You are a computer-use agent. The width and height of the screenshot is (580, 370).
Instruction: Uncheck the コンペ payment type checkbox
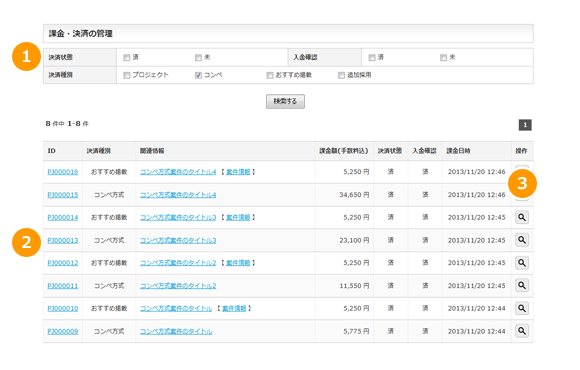(x=198, y=75)
